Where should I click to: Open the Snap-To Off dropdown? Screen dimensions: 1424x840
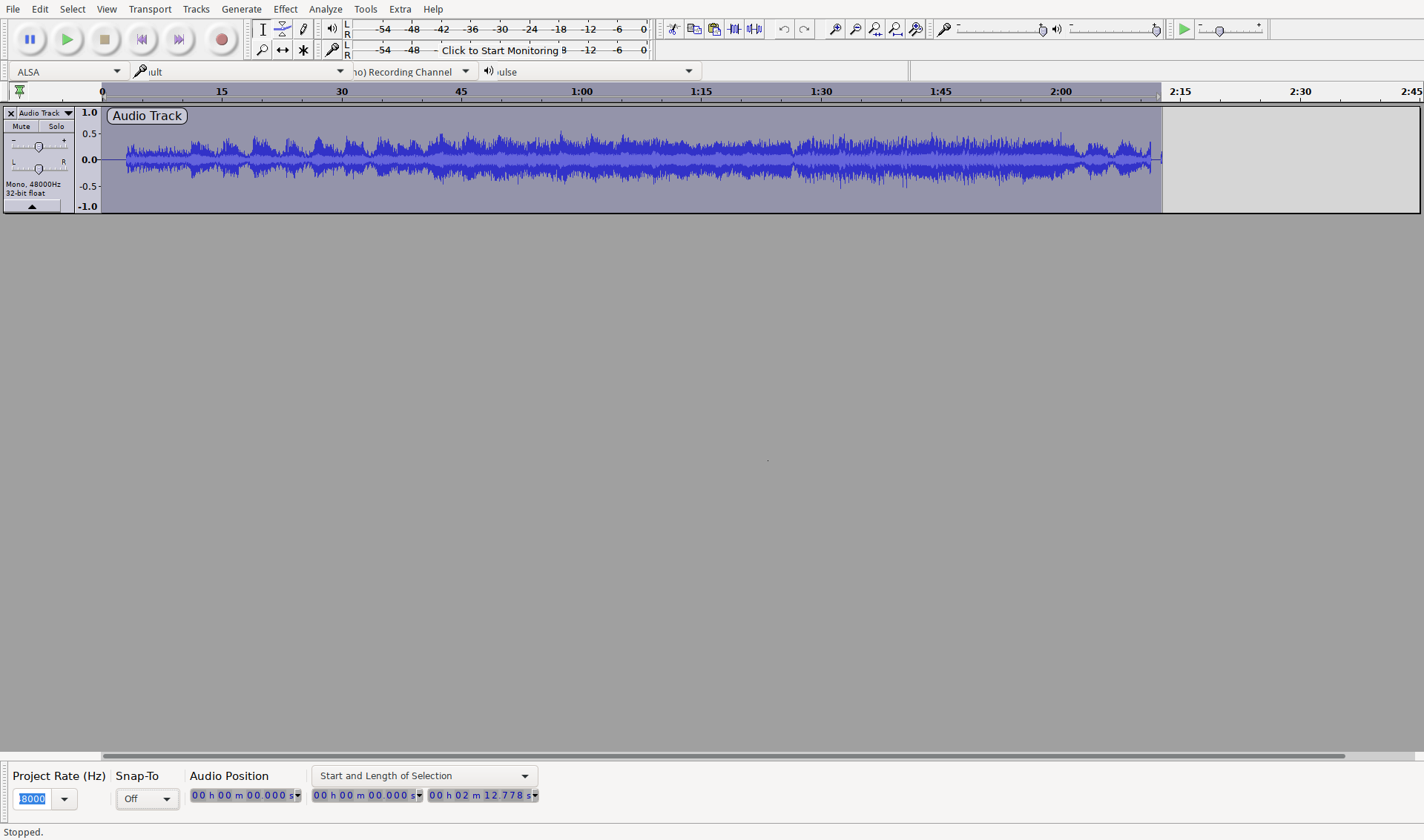pos(148,799)
